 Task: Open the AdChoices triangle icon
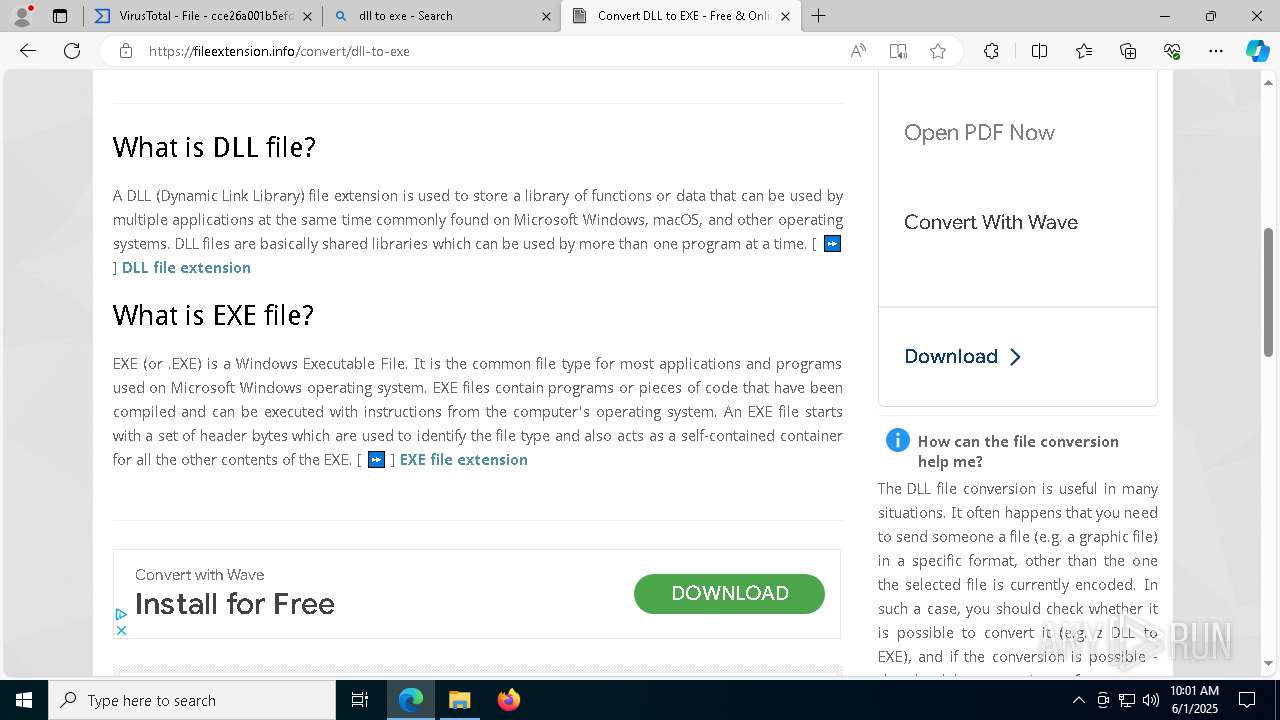pos(121,614)
